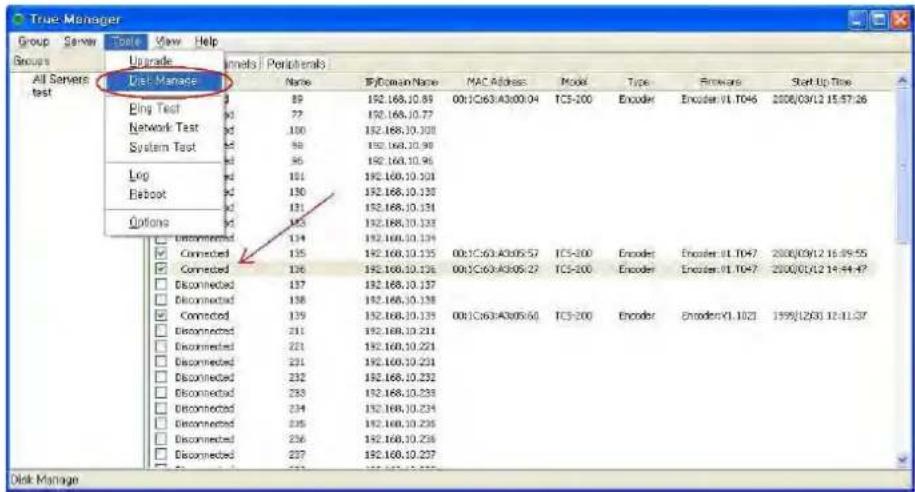
Task: Sort by the Start Up Time column header
Action: tap(821, 82)
